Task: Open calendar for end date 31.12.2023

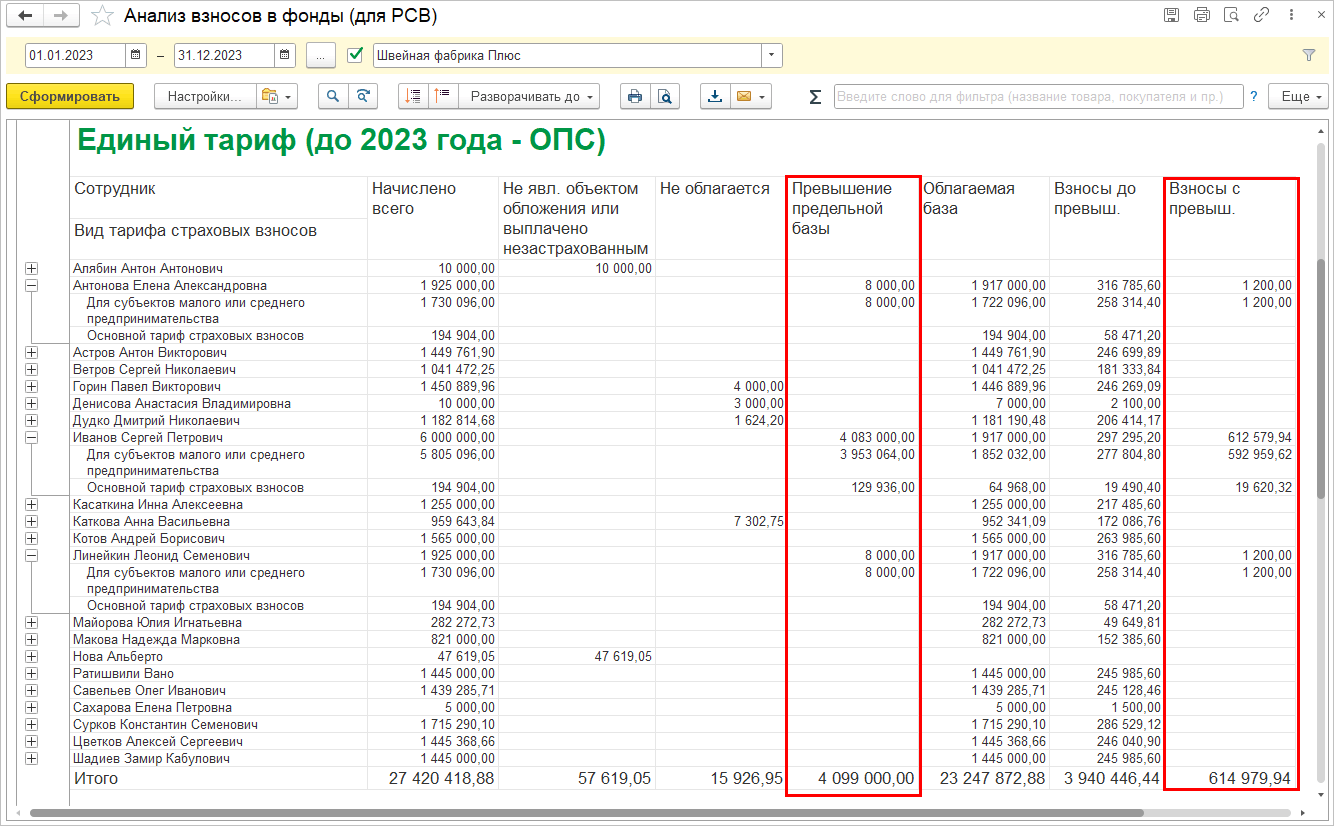Action: 285,55
